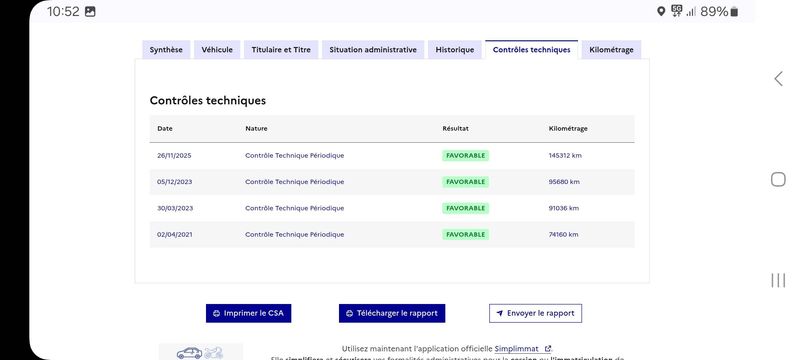This screenshot has height=360, width=800.
Task: Select the Contrôles techniques tab
Action: click(x=532, y=50)
